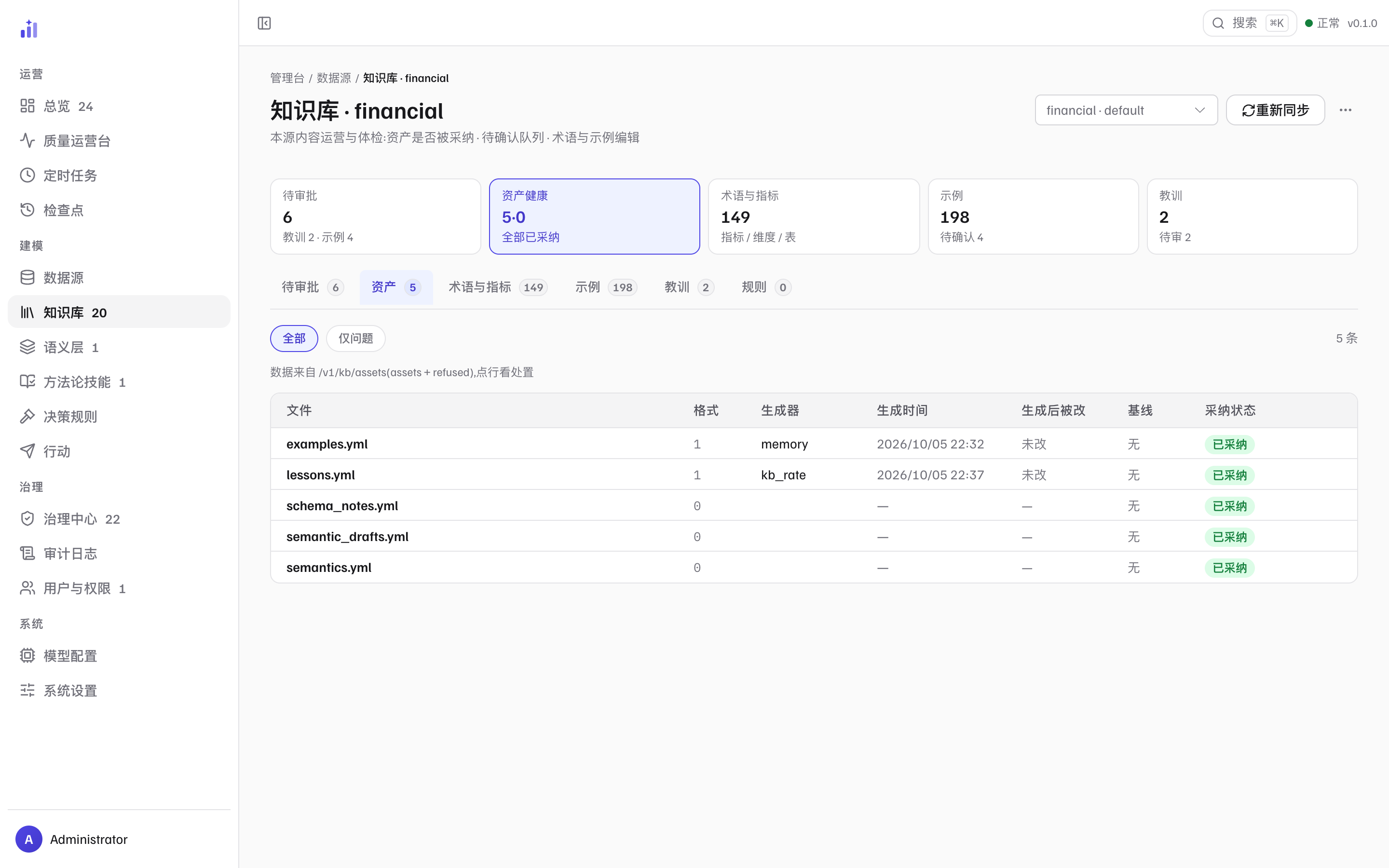Open the 教训 summary card with 待审 2
Image resolution: width=1389 pixels, height=868 pixels.
pyautogui.click(x=1252, y=217)
